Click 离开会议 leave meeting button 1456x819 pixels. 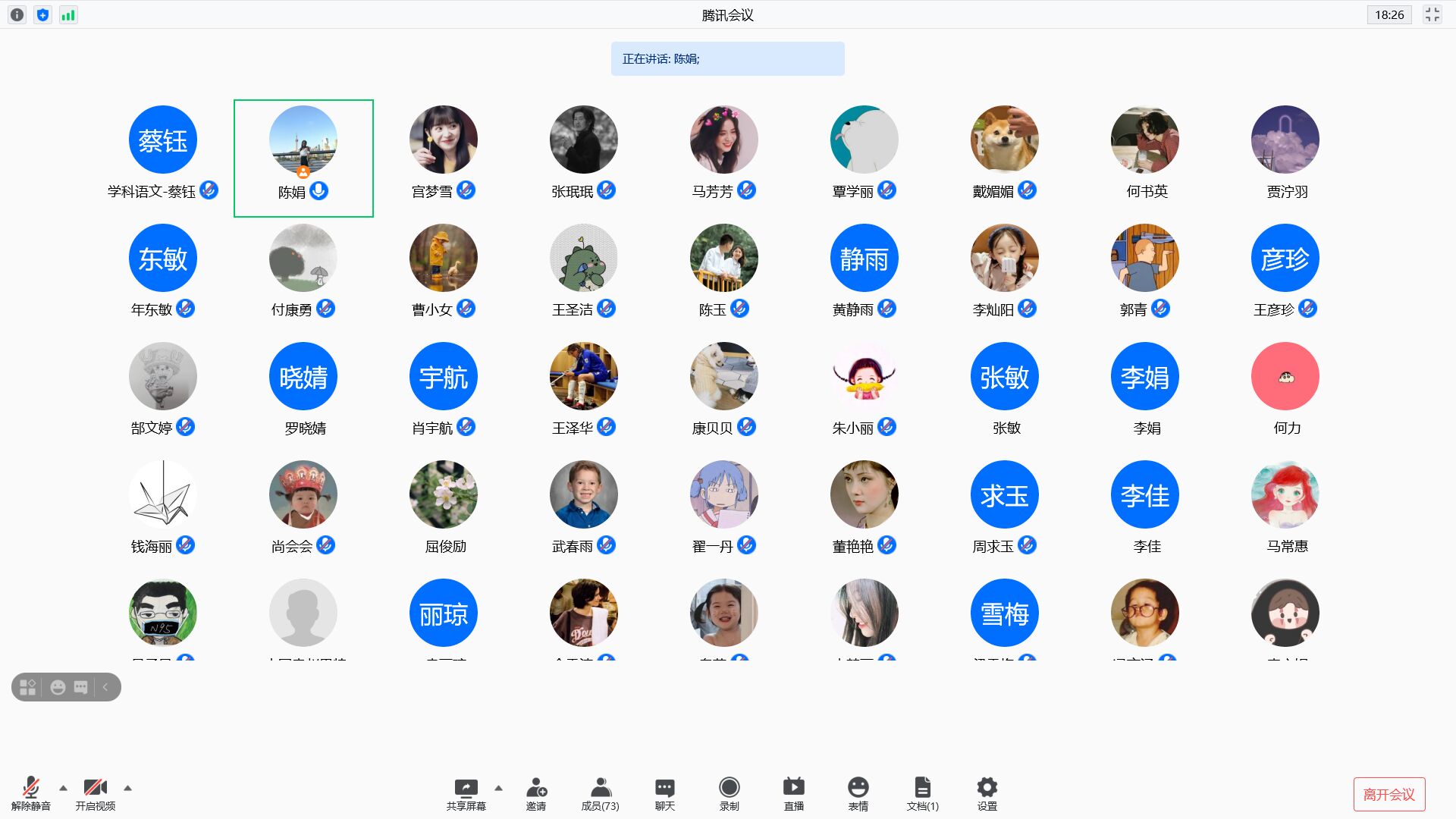(1389, 794)
